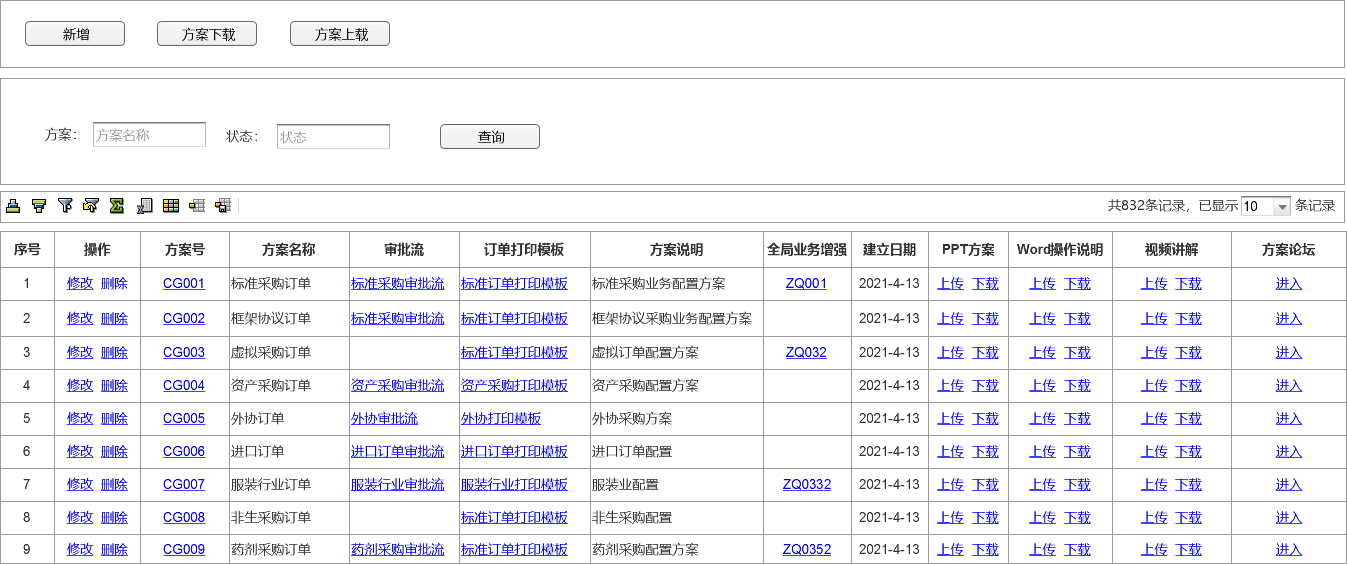The image size is (1347, 564).
Task: Click the colored grid columns icon
Action: pos(171,206)
